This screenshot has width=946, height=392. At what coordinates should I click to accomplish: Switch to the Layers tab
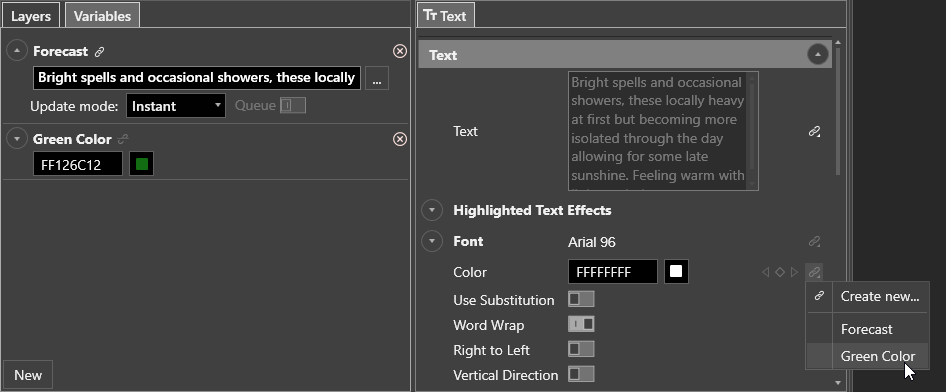[30, 16]
